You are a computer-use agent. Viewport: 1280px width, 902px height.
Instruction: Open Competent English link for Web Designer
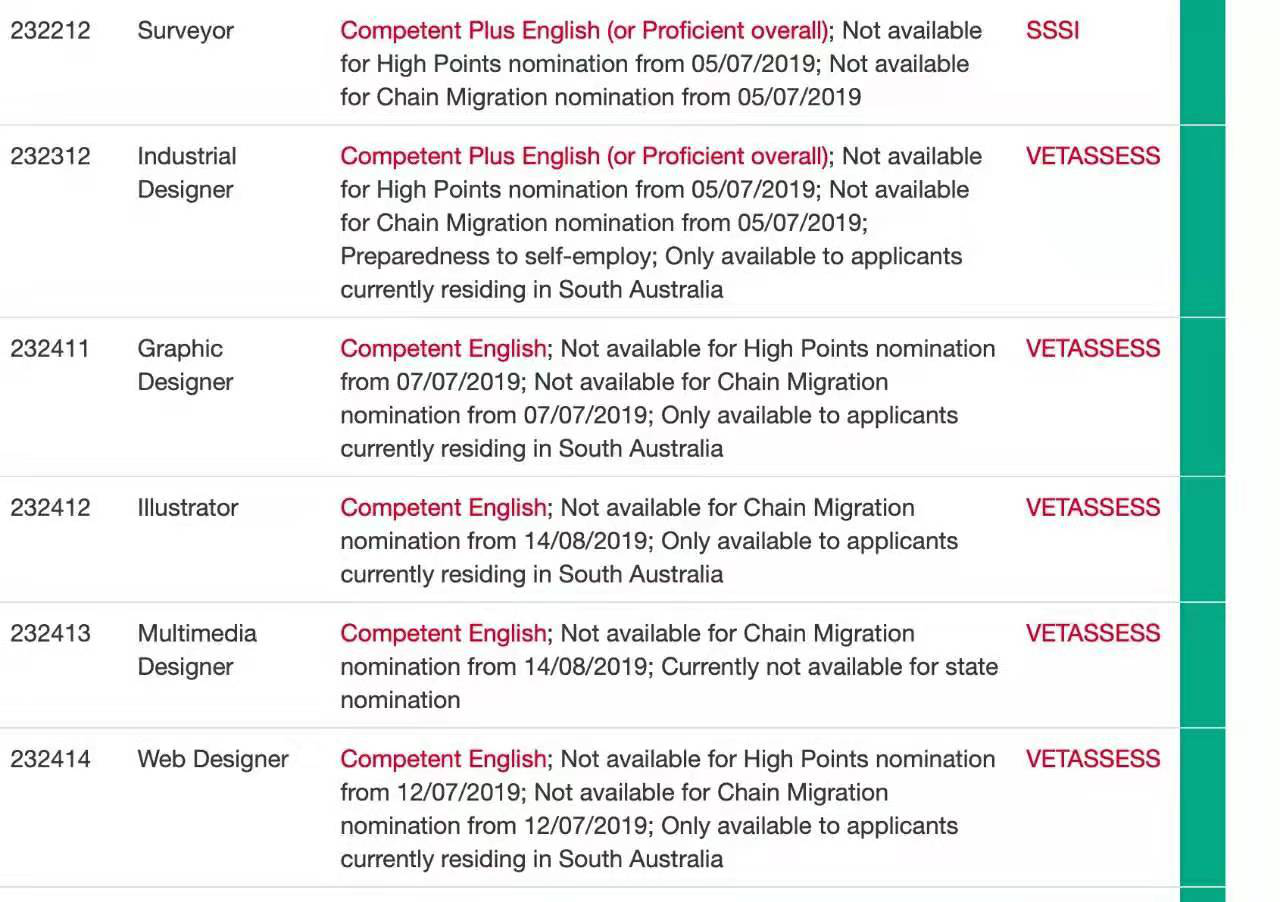pyautogui.click(x=443, y=760)
